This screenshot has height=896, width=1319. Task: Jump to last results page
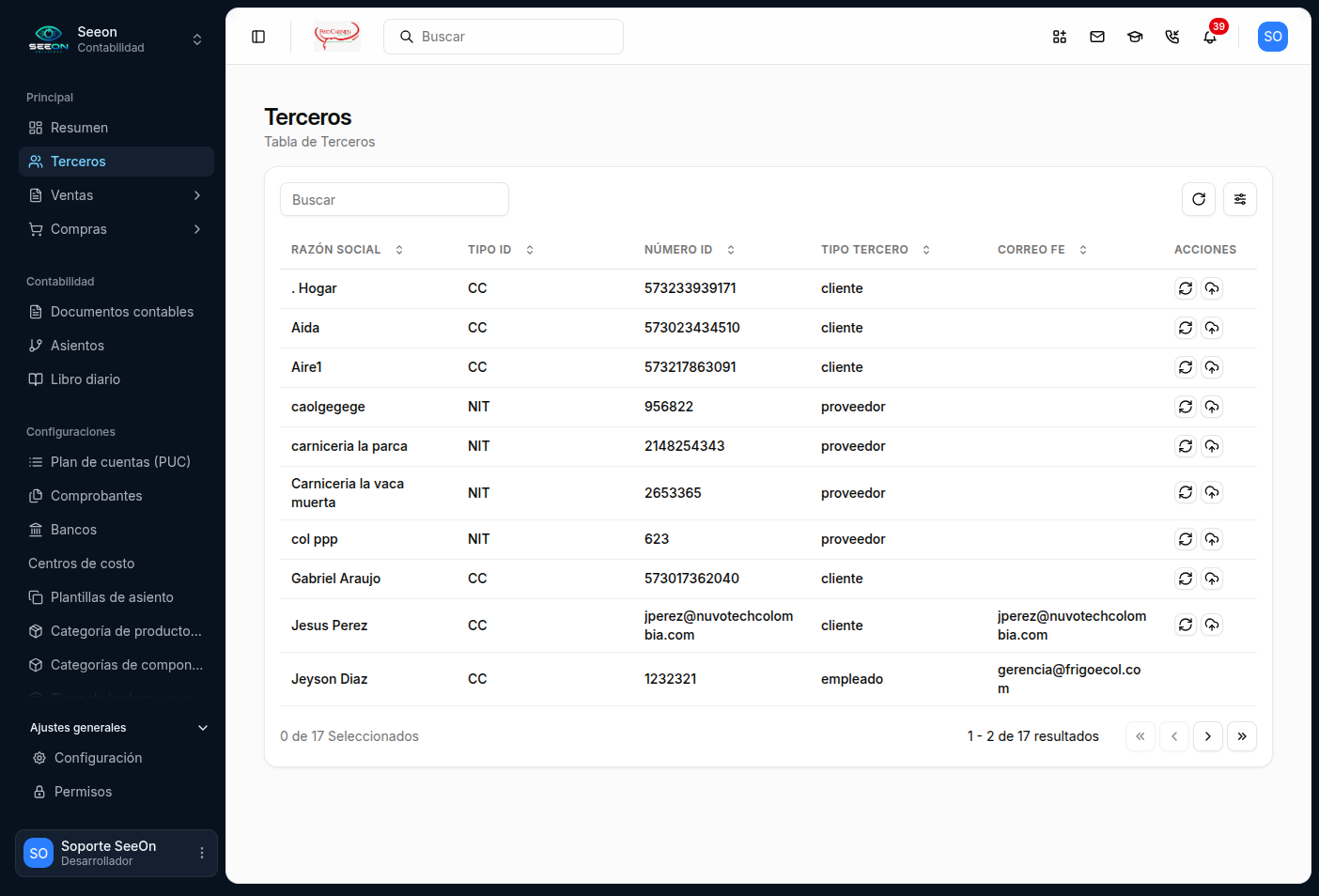pos(1242,736)
